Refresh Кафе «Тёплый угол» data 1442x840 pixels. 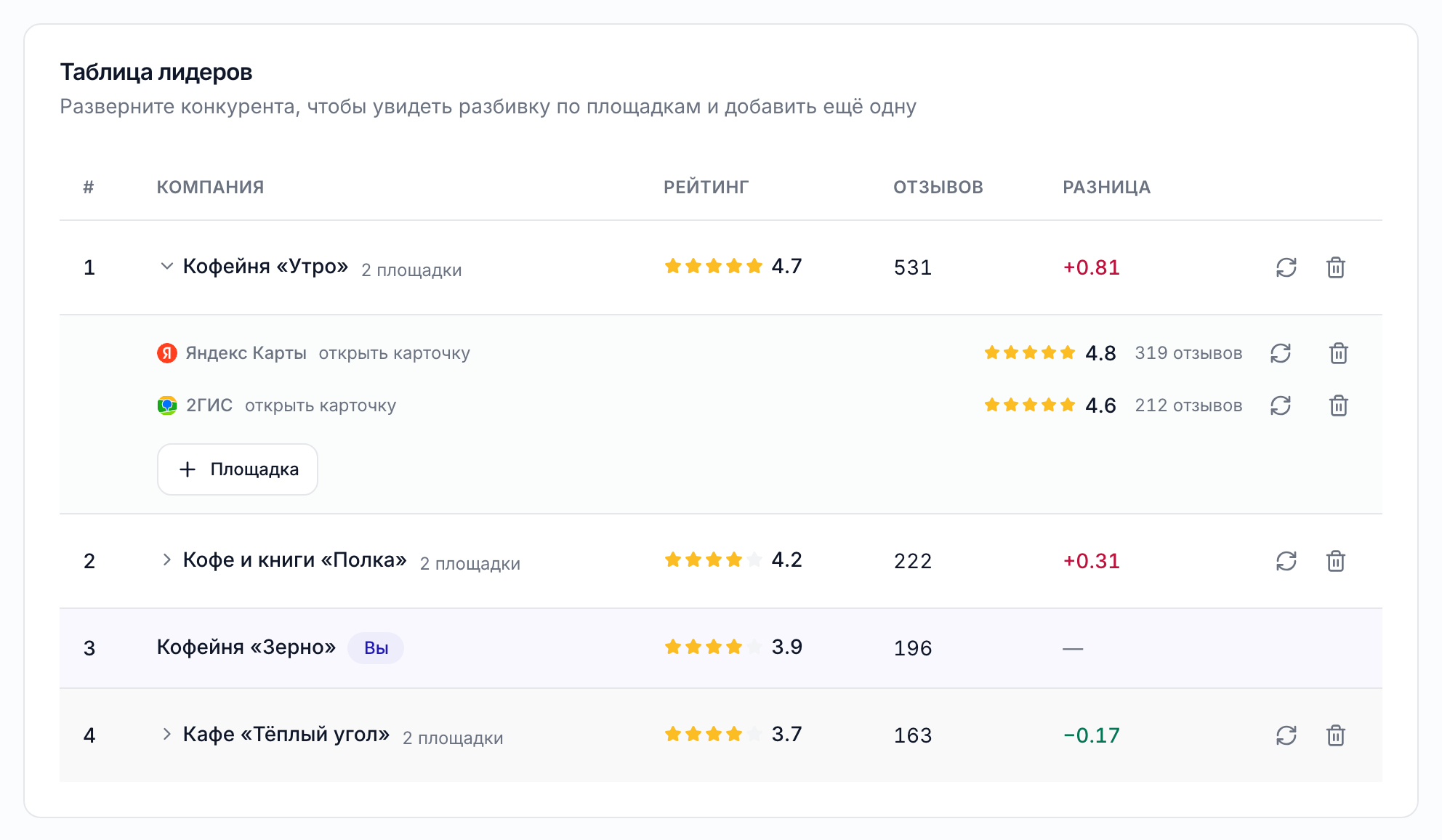coord(1286,735)
